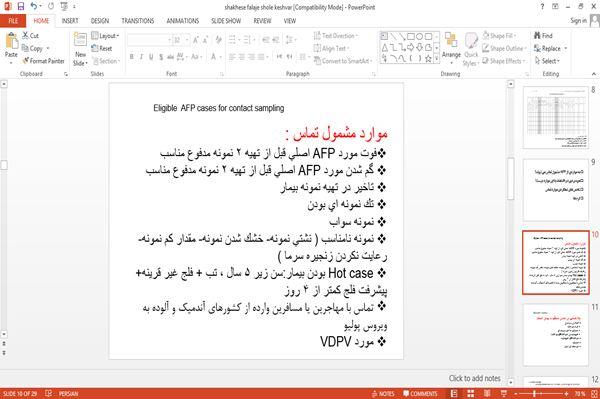The height and width of the screenshot is (399, 600).
Task: Undo the last action
Action: [34, 7]
